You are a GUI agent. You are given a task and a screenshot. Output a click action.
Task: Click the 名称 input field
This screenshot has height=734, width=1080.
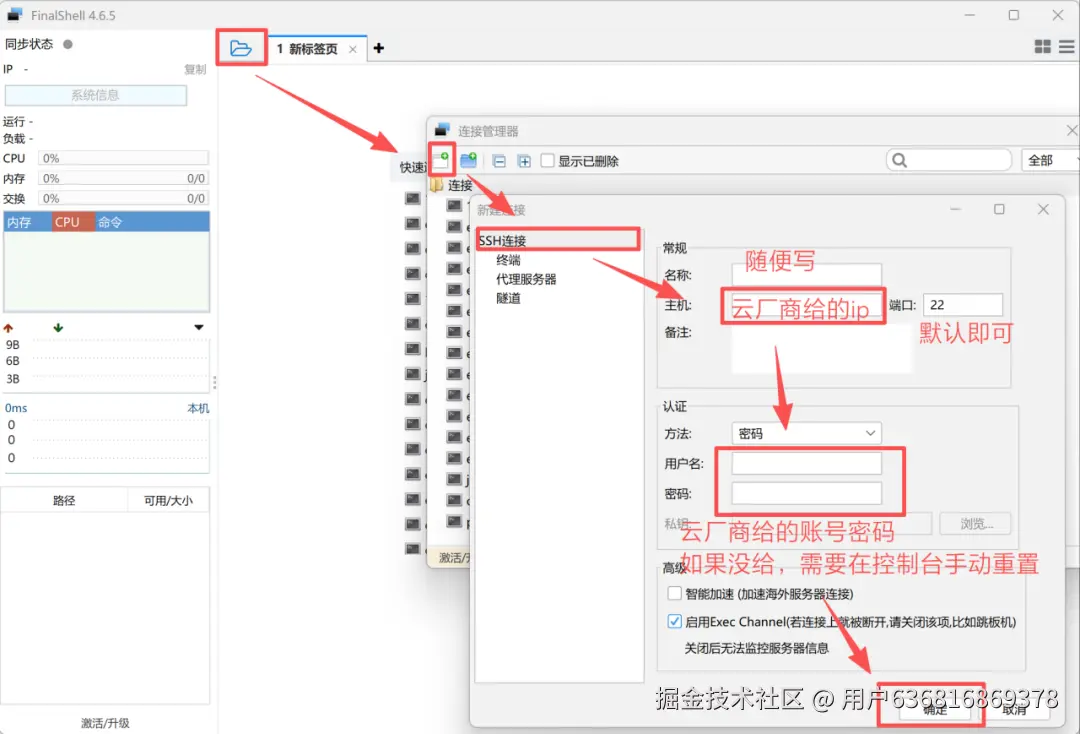(806, 275)
